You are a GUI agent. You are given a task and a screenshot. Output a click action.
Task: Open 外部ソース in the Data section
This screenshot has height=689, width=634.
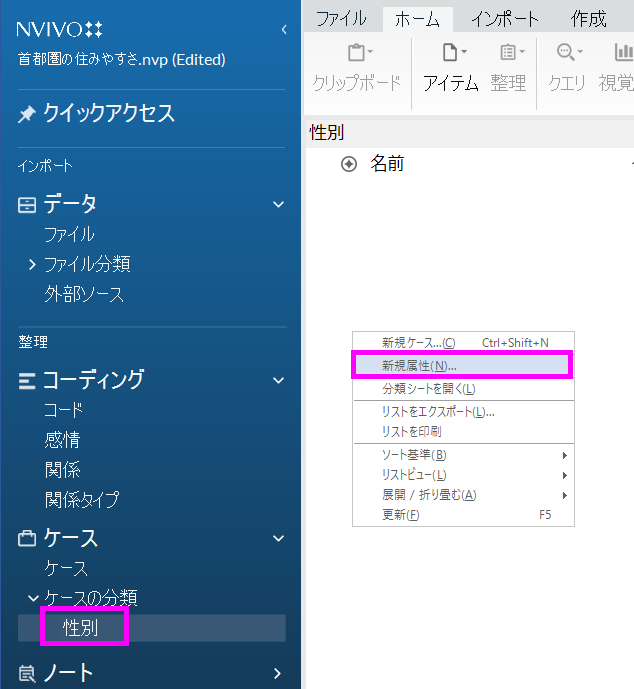(84, 294)
